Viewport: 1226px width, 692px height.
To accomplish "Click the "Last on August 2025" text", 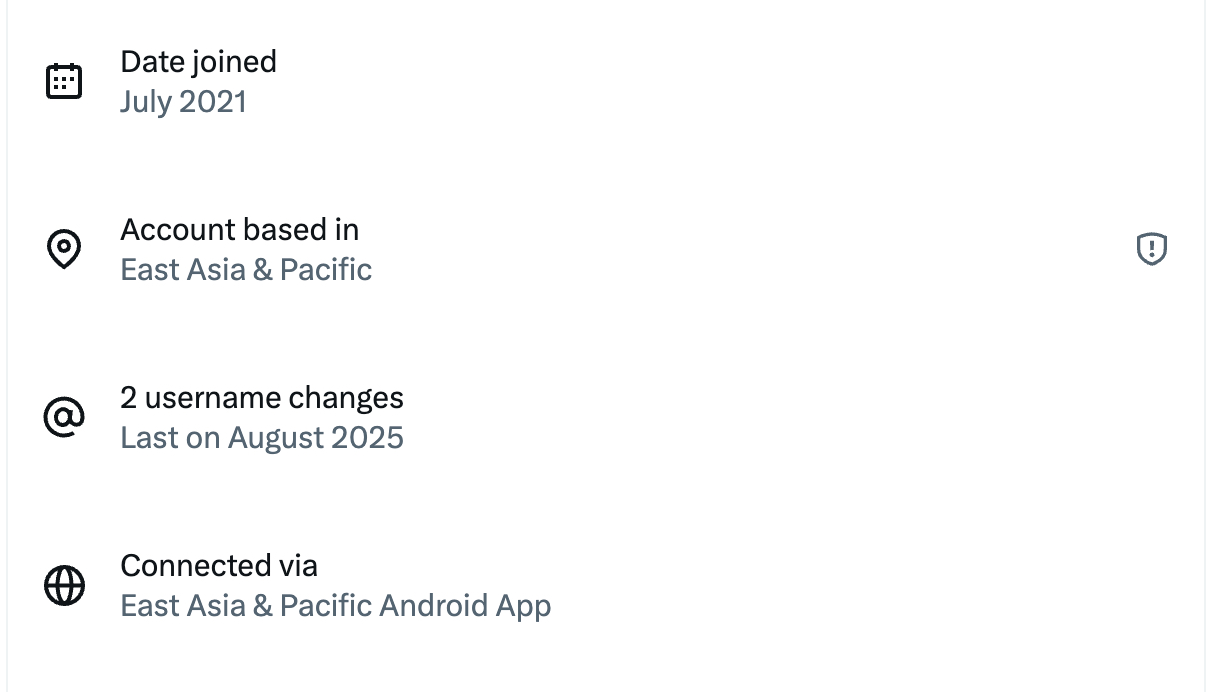I will (262, 438).
